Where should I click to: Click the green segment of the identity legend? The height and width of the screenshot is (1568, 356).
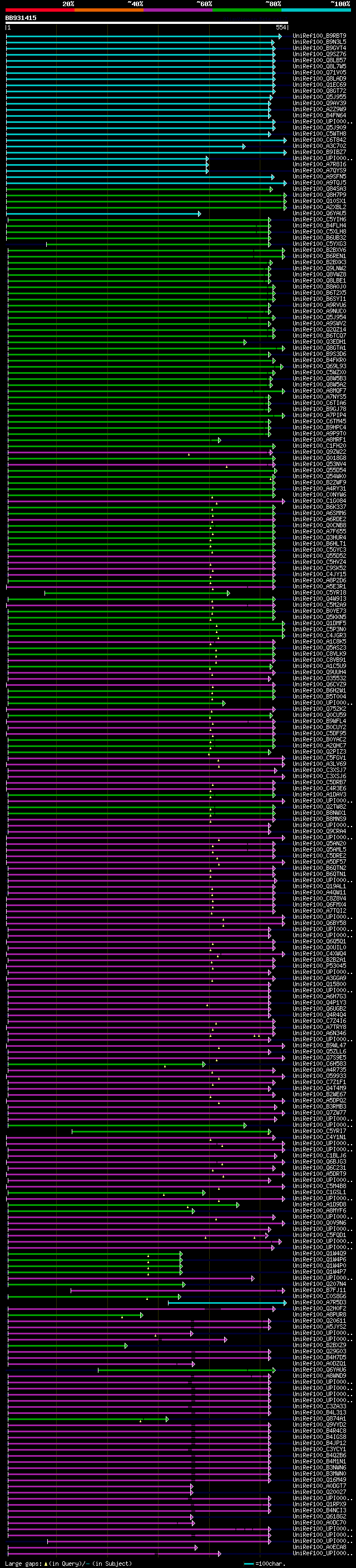click(247, 10)
